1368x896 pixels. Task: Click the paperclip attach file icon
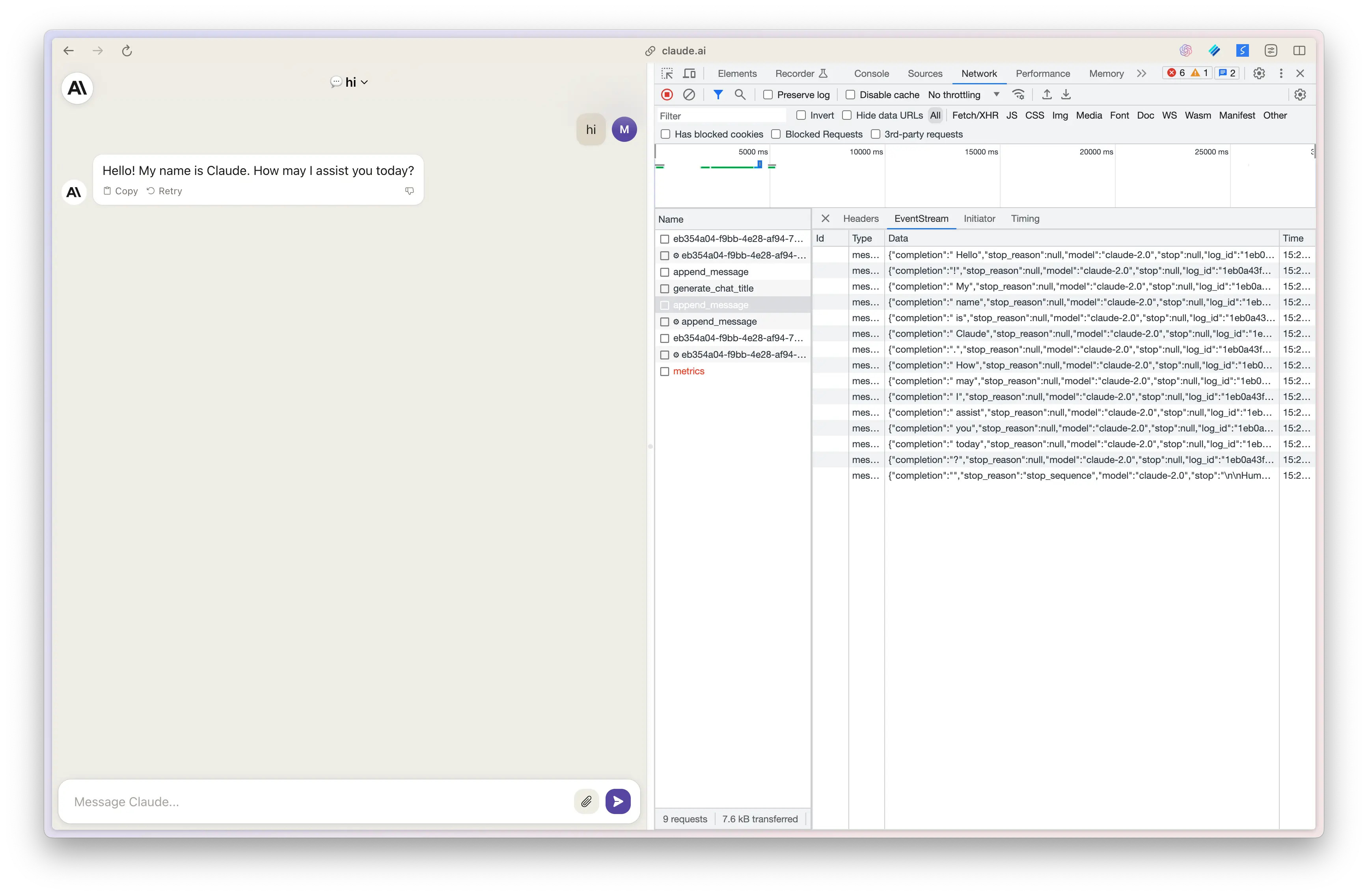coord(586,801)
